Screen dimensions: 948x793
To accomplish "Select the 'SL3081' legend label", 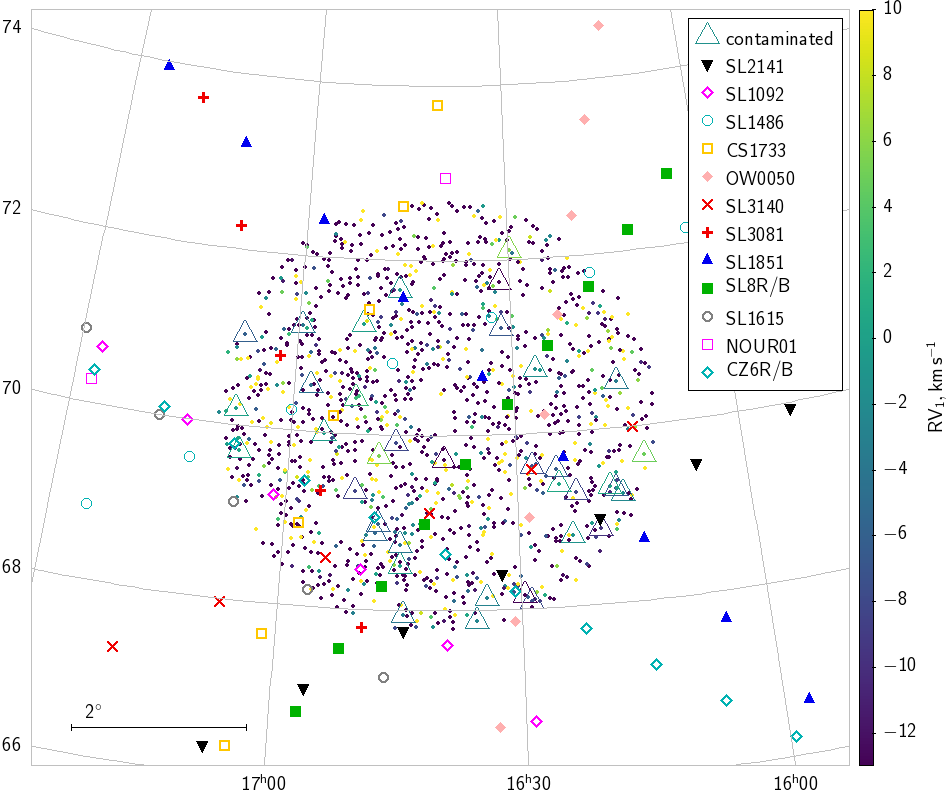I will click(x=755, y=234).
